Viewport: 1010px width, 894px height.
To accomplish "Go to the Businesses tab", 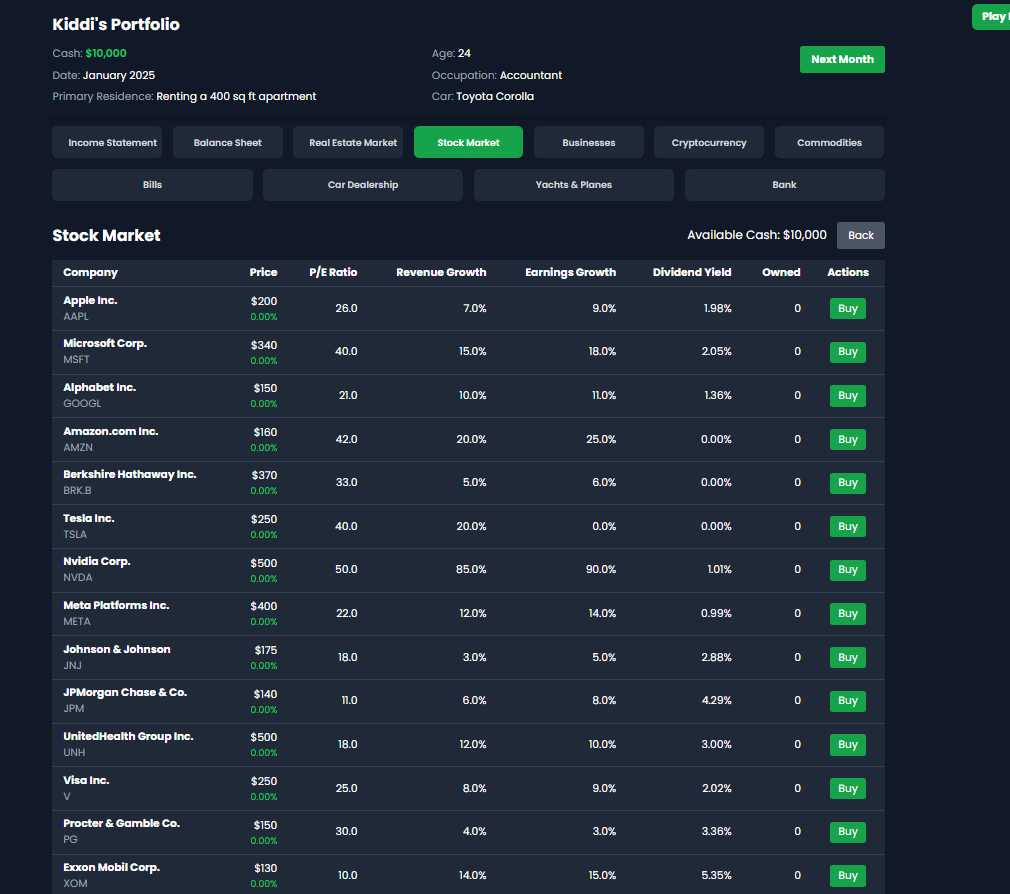I will pos(589,142).
